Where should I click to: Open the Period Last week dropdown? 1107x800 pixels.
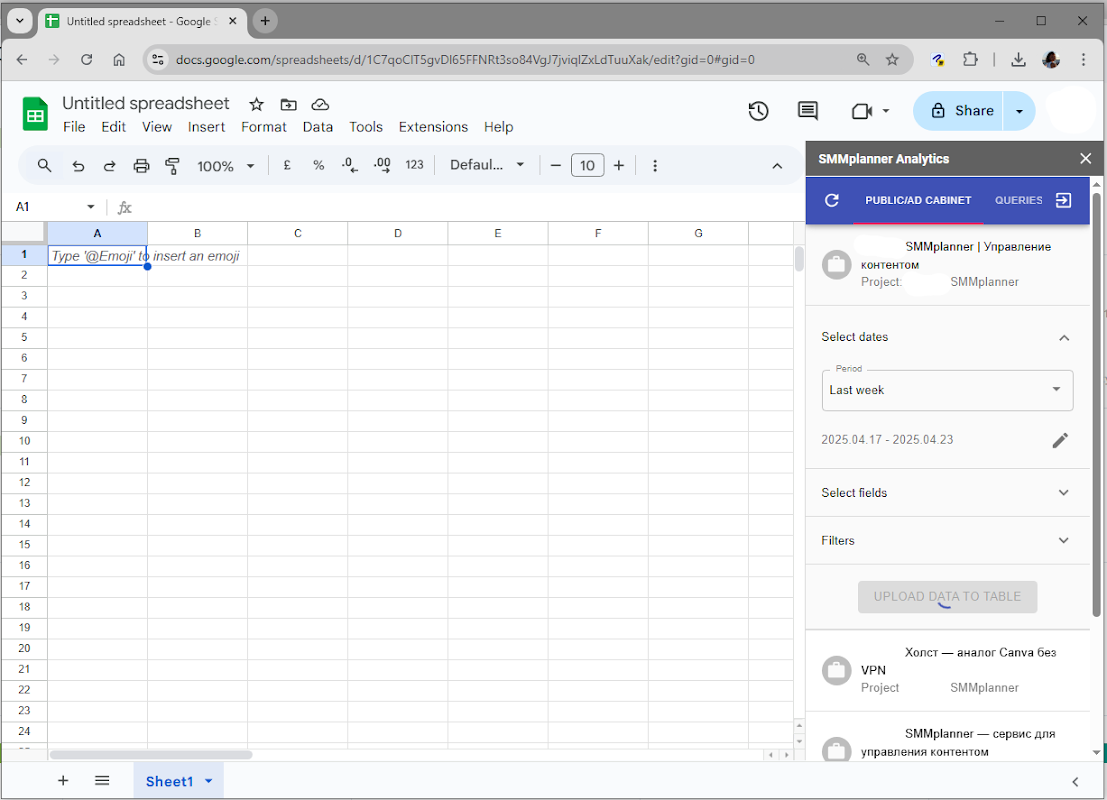[x=947, y=390]
